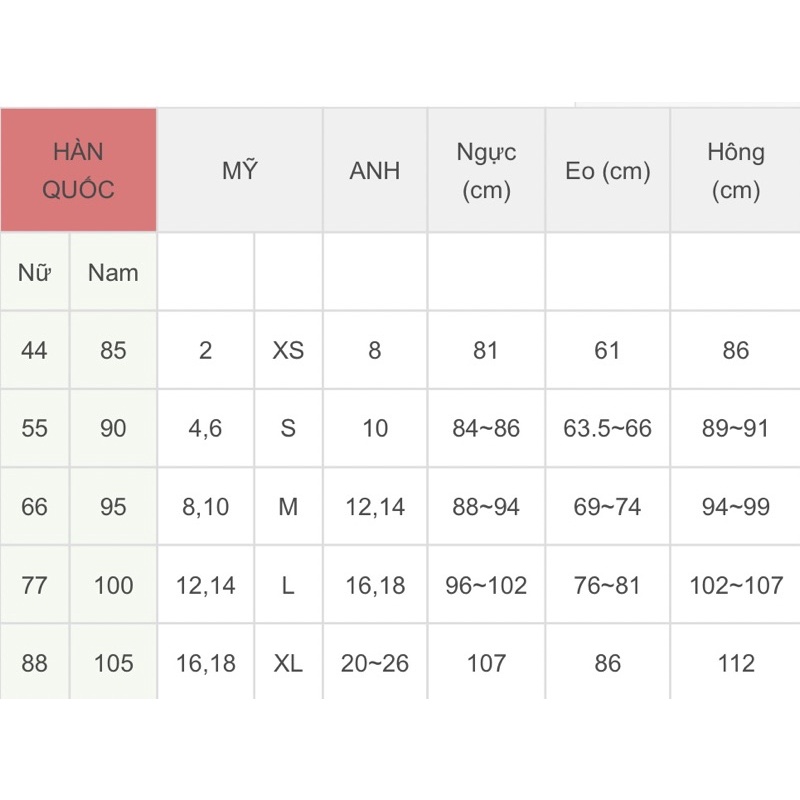Select the cell showing 63.5~66
This screenshot has width=800, height=800.
click(x=608, y=428)
